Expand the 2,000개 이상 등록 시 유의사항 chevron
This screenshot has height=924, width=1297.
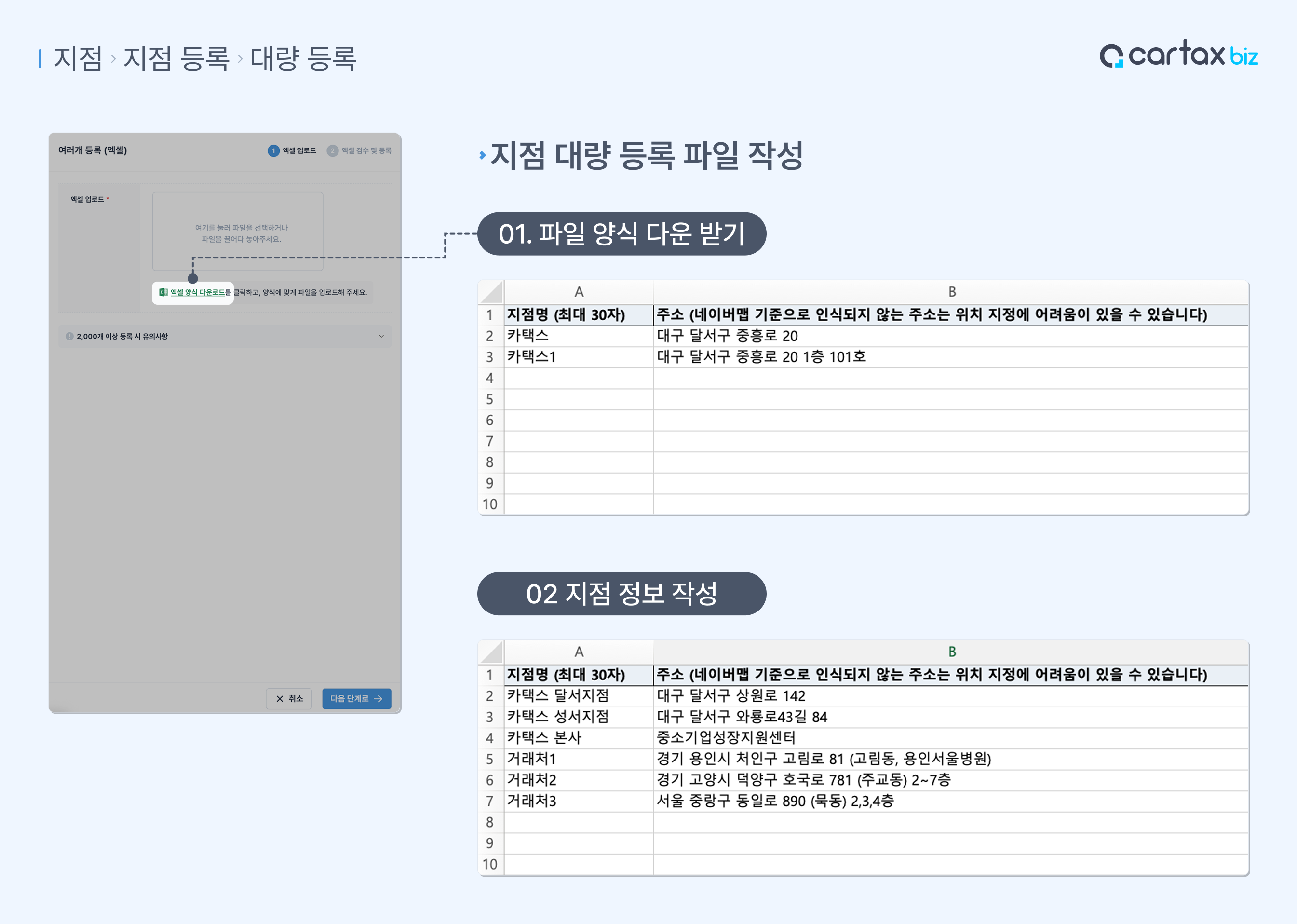381,336
